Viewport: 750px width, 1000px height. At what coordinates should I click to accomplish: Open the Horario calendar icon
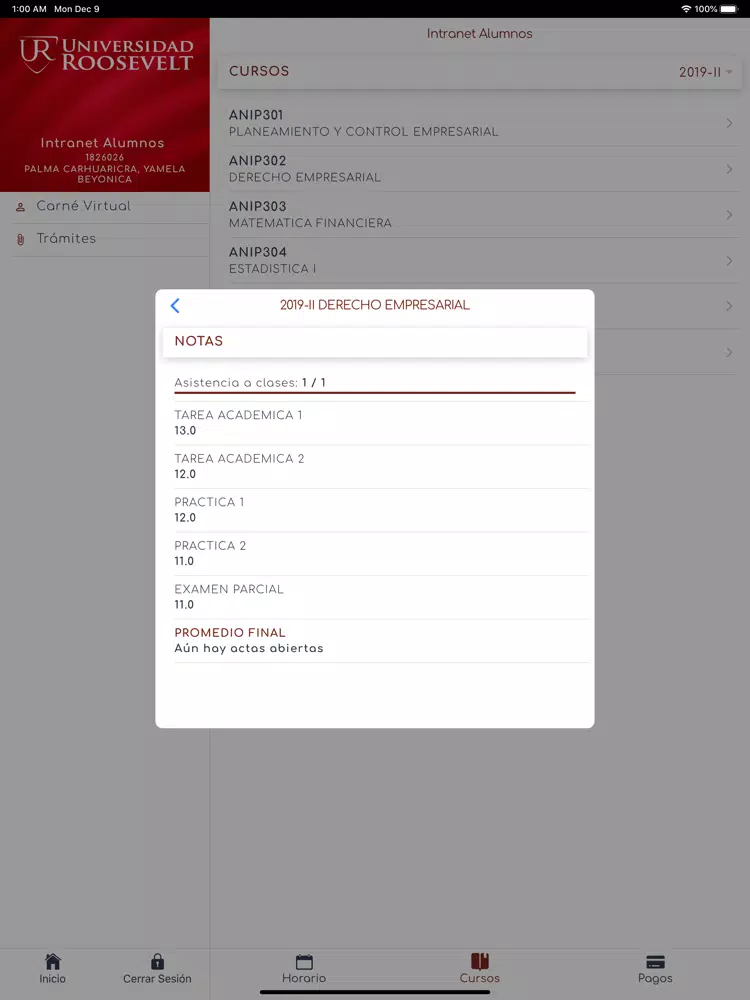304,961
